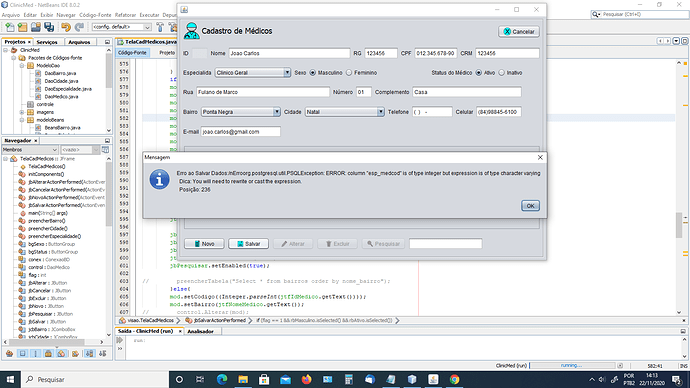Open the Cidade dropdown showing Natal
This screenshot has width=690, height=388.
[345, 112]
